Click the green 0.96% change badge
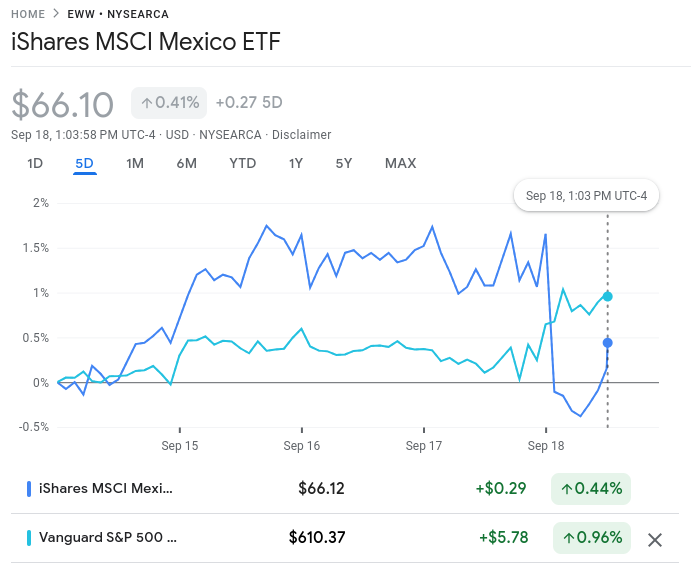 click(592, 538)
